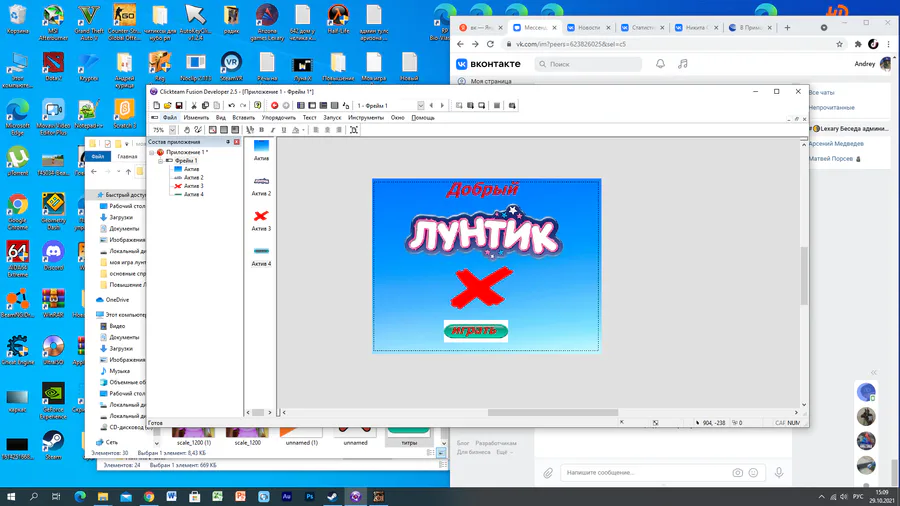Click the Italic text formatting icon
The width and height of the screenshot is (900, 506).
(x=273, y=130)
